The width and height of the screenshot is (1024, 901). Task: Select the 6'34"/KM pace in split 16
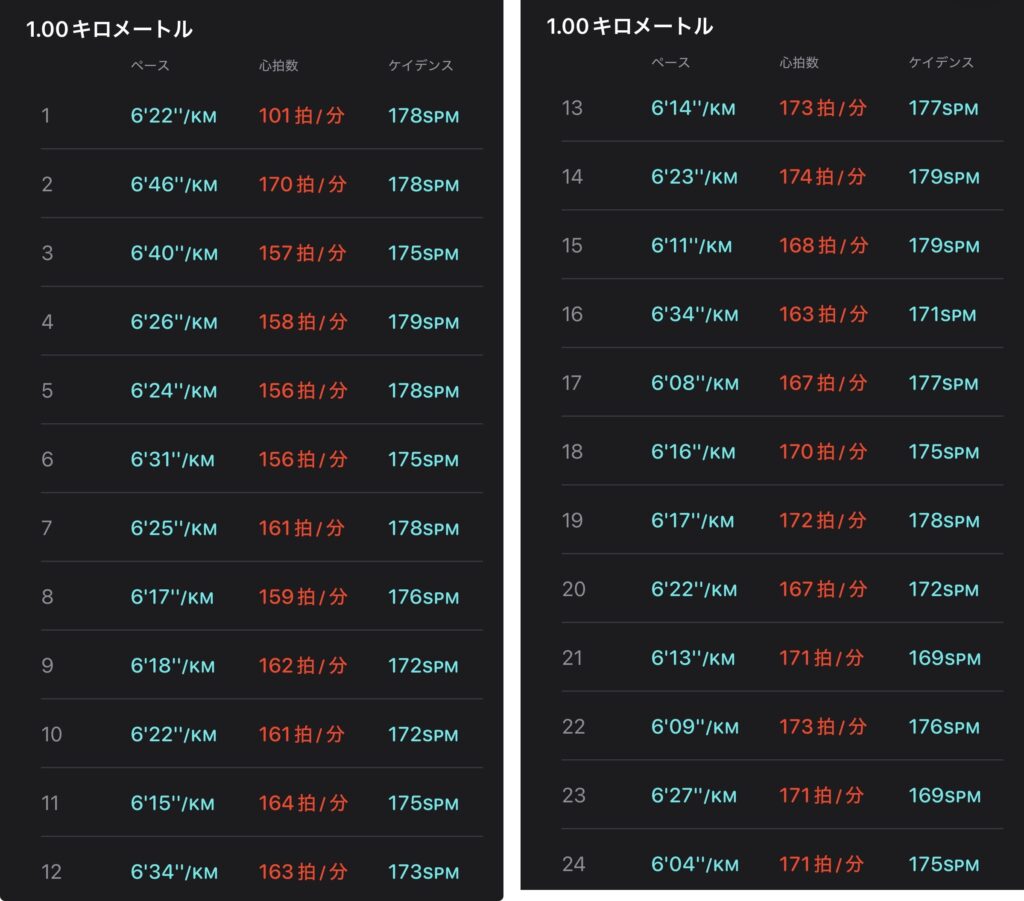point(695,314)
